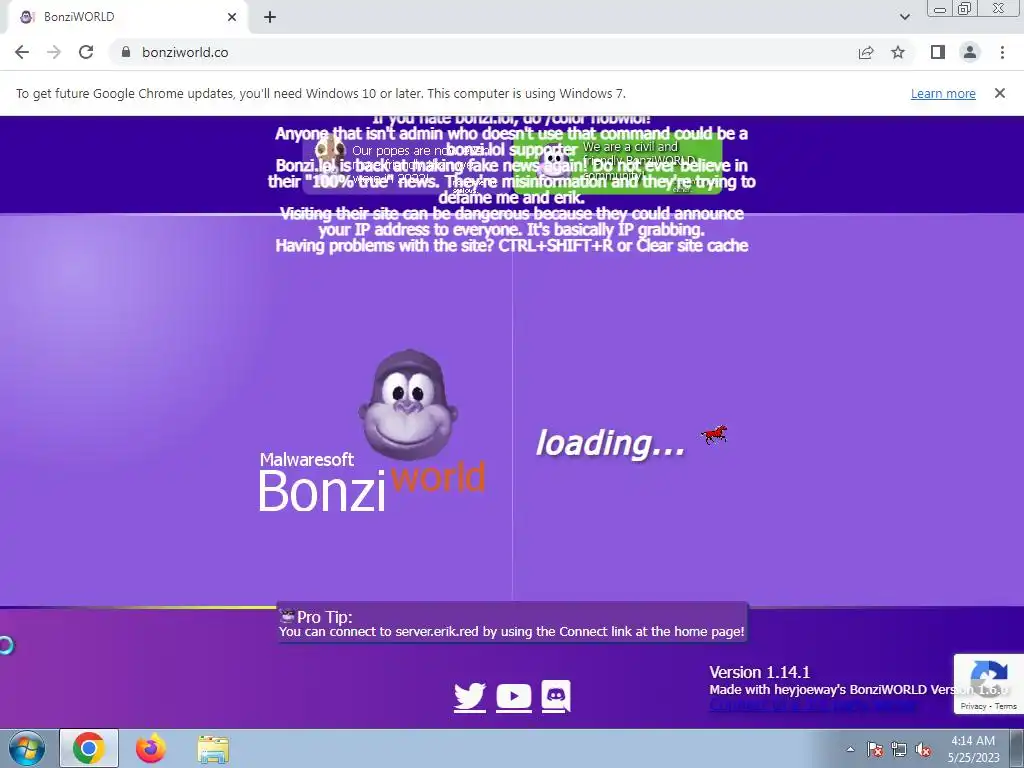Reload the bonziworld.co page
Screen dimensions: 1024x768
click(x=86, y=52)
